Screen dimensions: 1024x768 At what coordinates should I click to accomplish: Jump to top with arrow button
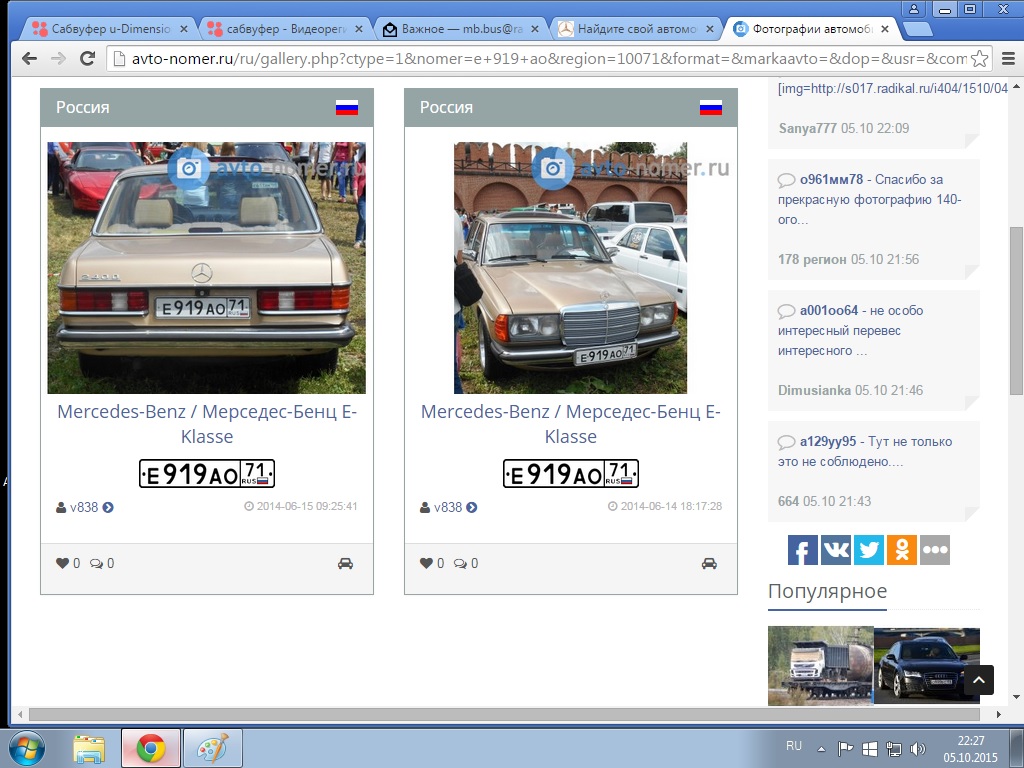(x=978, y=680)
